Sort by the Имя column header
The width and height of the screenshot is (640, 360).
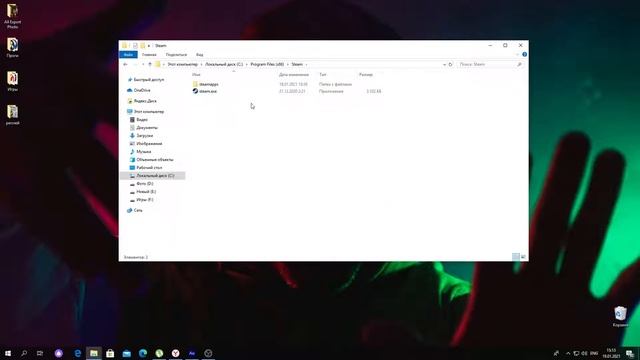click(x=196, y=75)
